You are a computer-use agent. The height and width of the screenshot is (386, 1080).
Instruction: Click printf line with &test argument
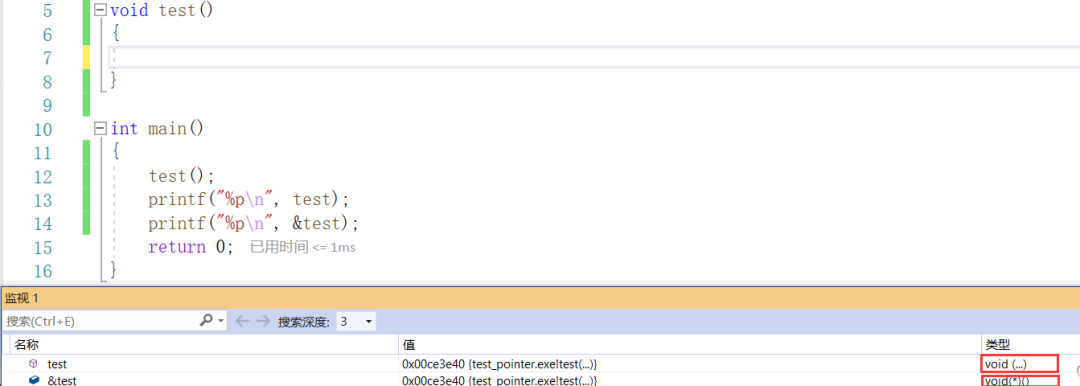pos(253,223)
